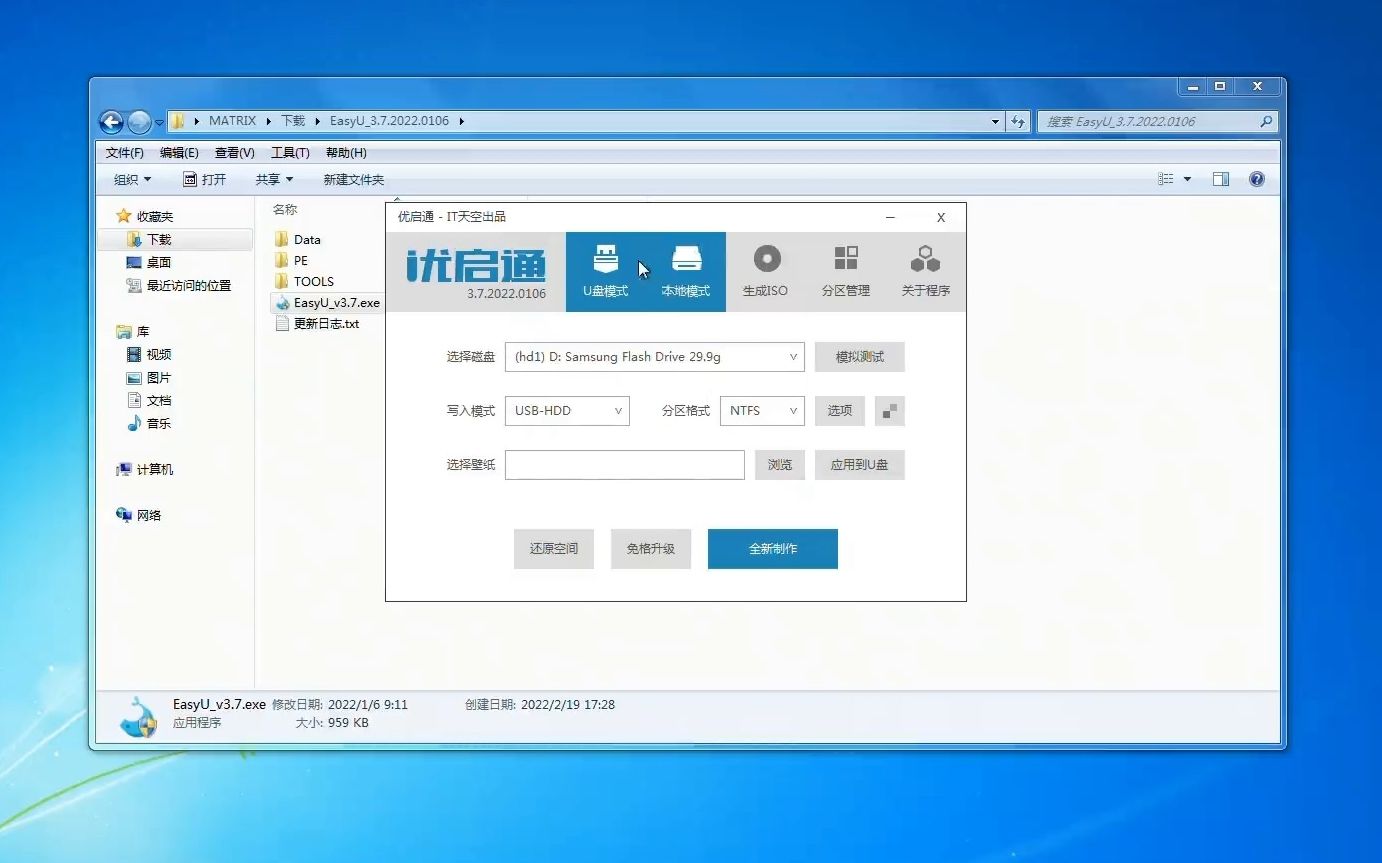Screen dimensions: 1382x863
Task: Click the folder icon in address bar
Action: (178, 121)
